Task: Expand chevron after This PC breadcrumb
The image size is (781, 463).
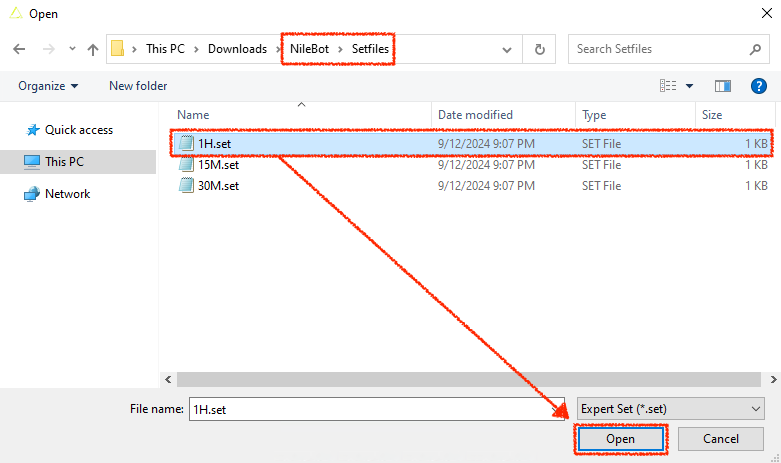Action: (196, 49)
